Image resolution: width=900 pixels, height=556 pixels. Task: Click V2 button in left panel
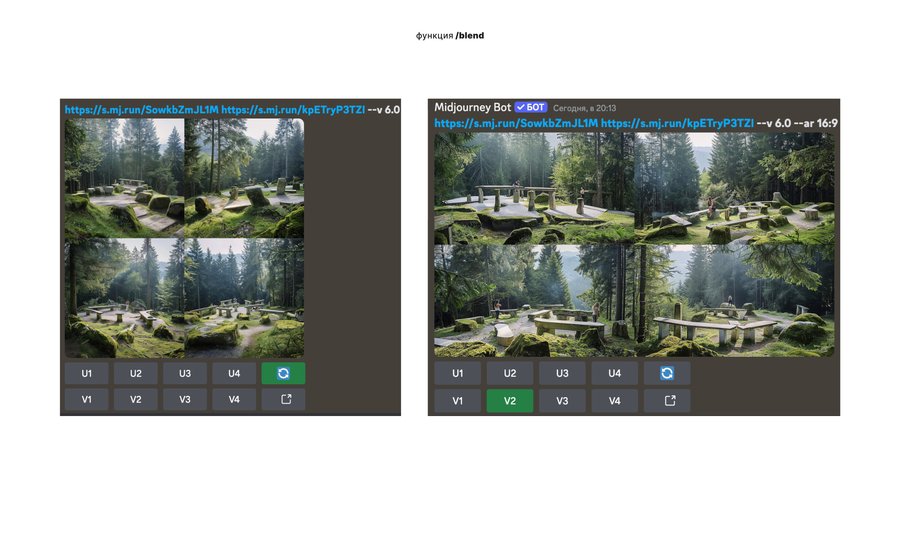coord(135,399)
